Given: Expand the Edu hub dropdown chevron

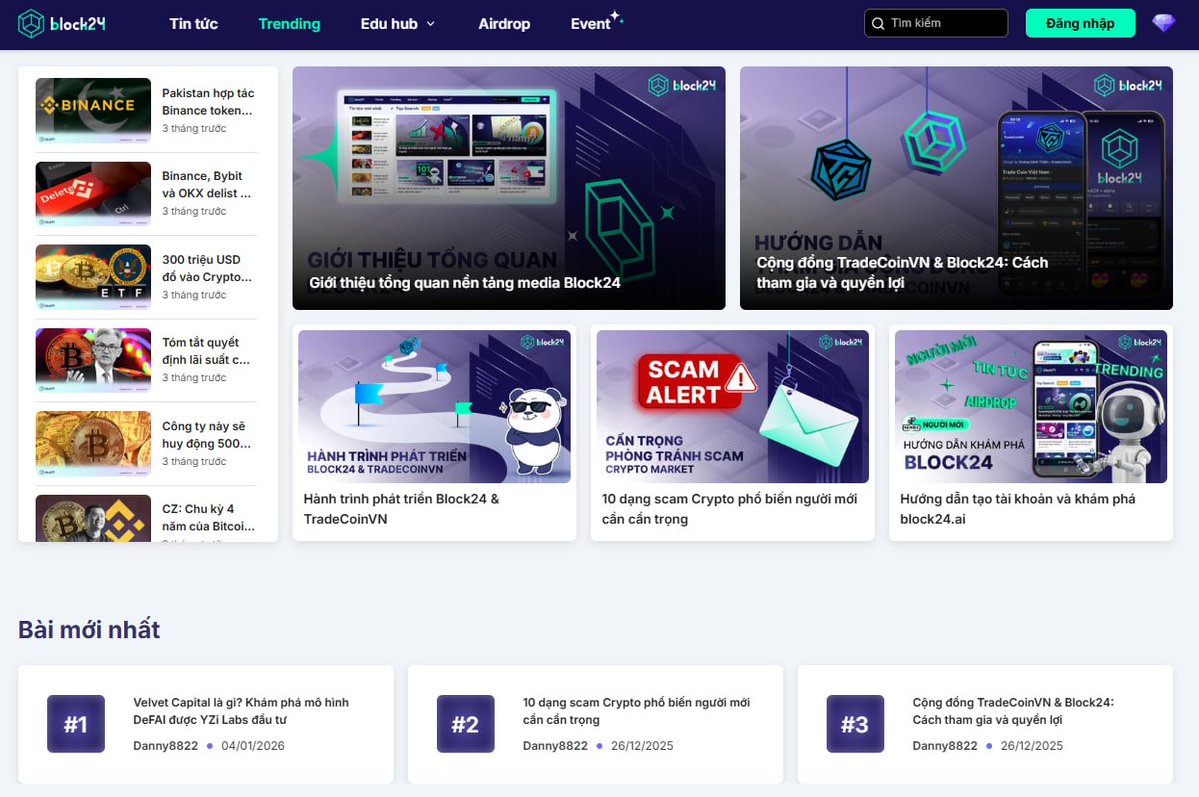Looking at the screenshot, I should tap(431, 24).
